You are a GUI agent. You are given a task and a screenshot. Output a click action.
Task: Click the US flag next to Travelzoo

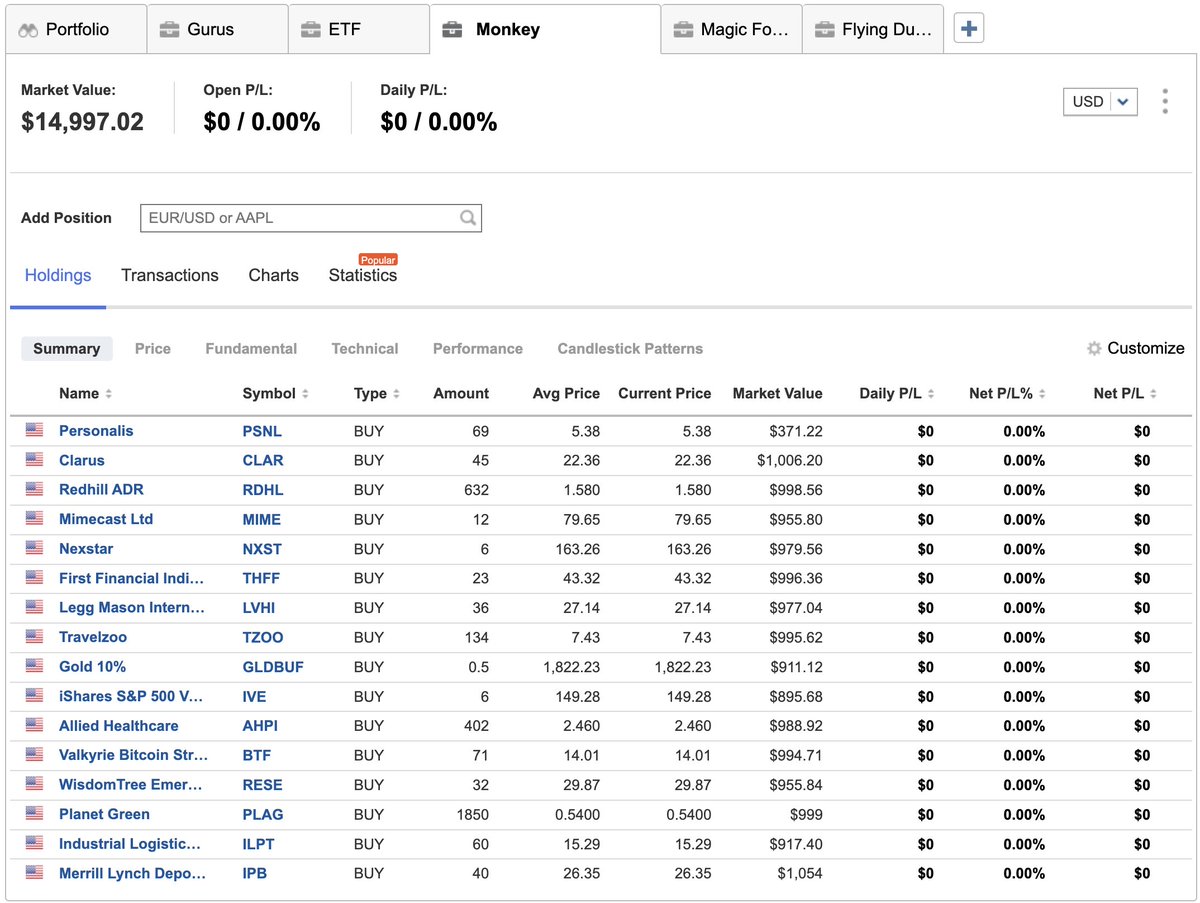(35, 637)
